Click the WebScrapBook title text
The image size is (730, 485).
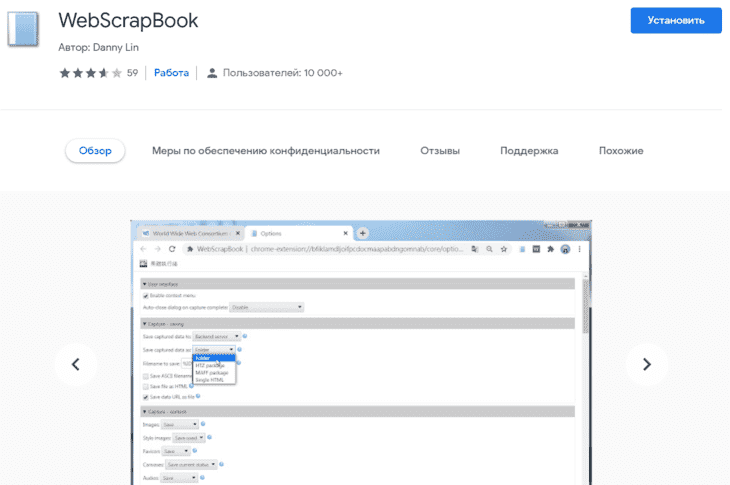pyautogui.click(x=128, y=20)
